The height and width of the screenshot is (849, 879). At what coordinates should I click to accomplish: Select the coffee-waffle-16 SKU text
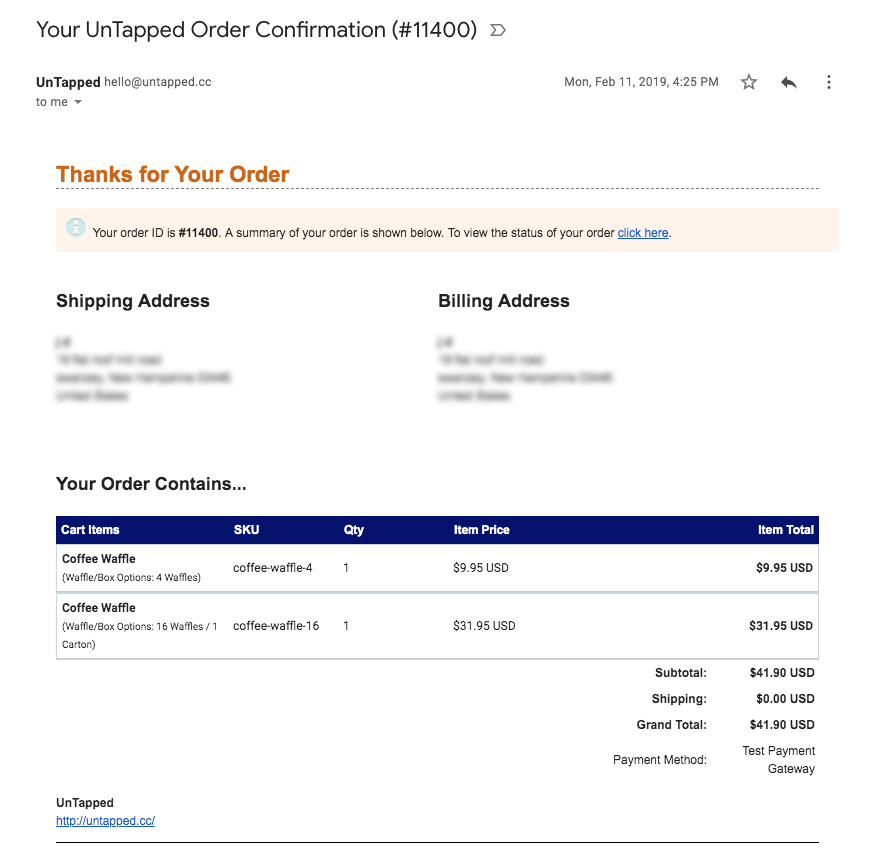[276, 626]
